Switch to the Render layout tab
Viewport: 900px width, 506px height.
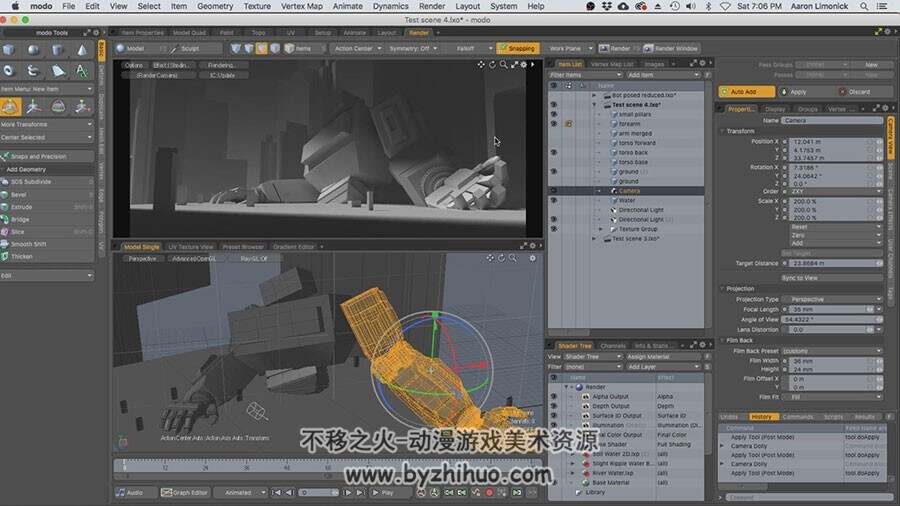tap(418, 33)
